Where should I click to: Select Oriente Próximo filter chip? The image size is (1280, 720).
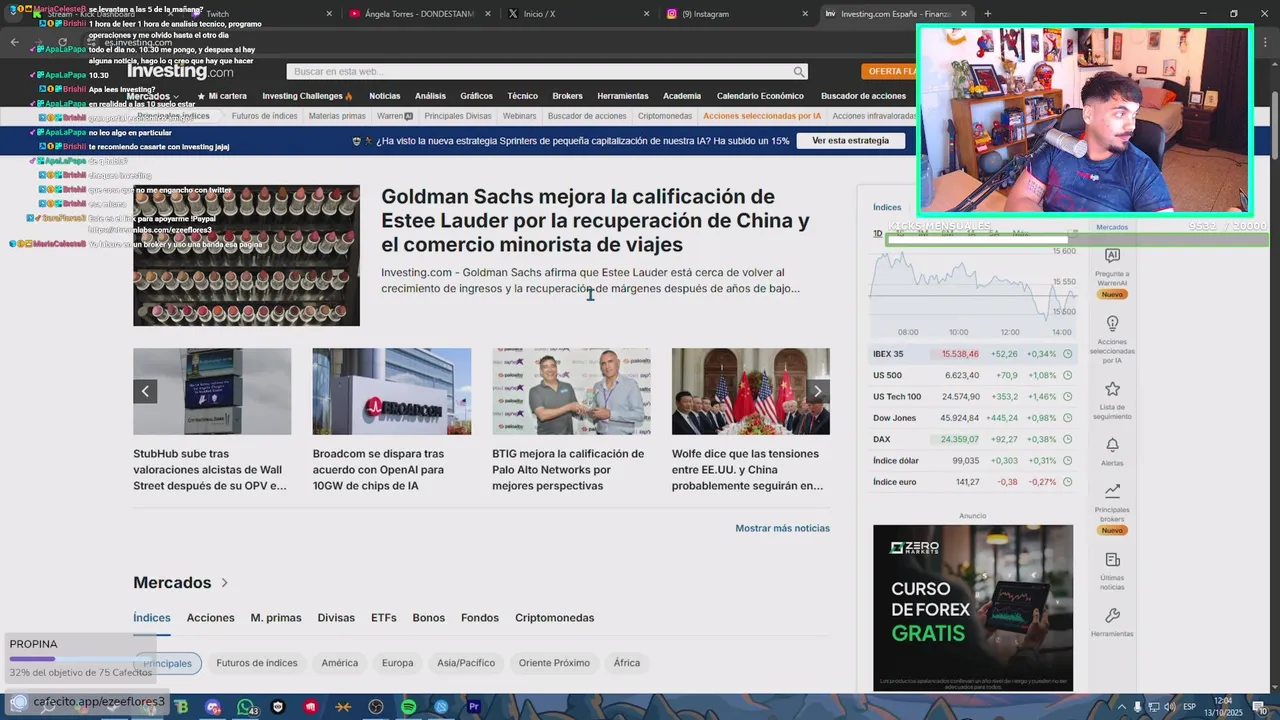coord(554,663)
